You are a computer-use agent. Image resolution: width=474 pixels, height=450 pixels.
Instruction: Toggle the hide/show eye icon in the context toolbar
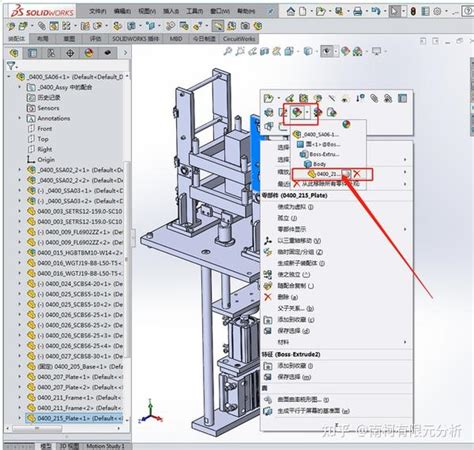(345, 98)
